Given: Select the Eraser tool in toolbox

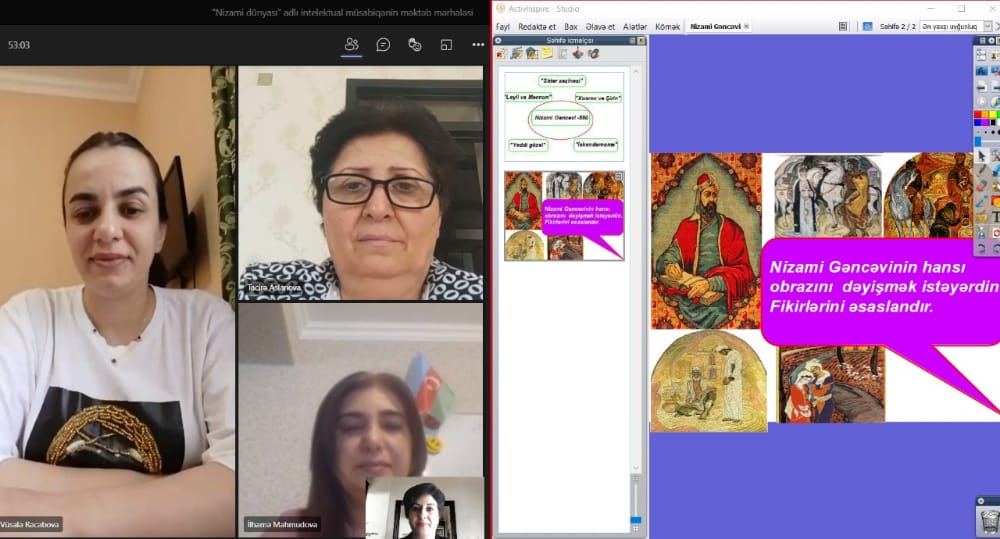Looking at the screenshot, I should [x=982, y=185].
